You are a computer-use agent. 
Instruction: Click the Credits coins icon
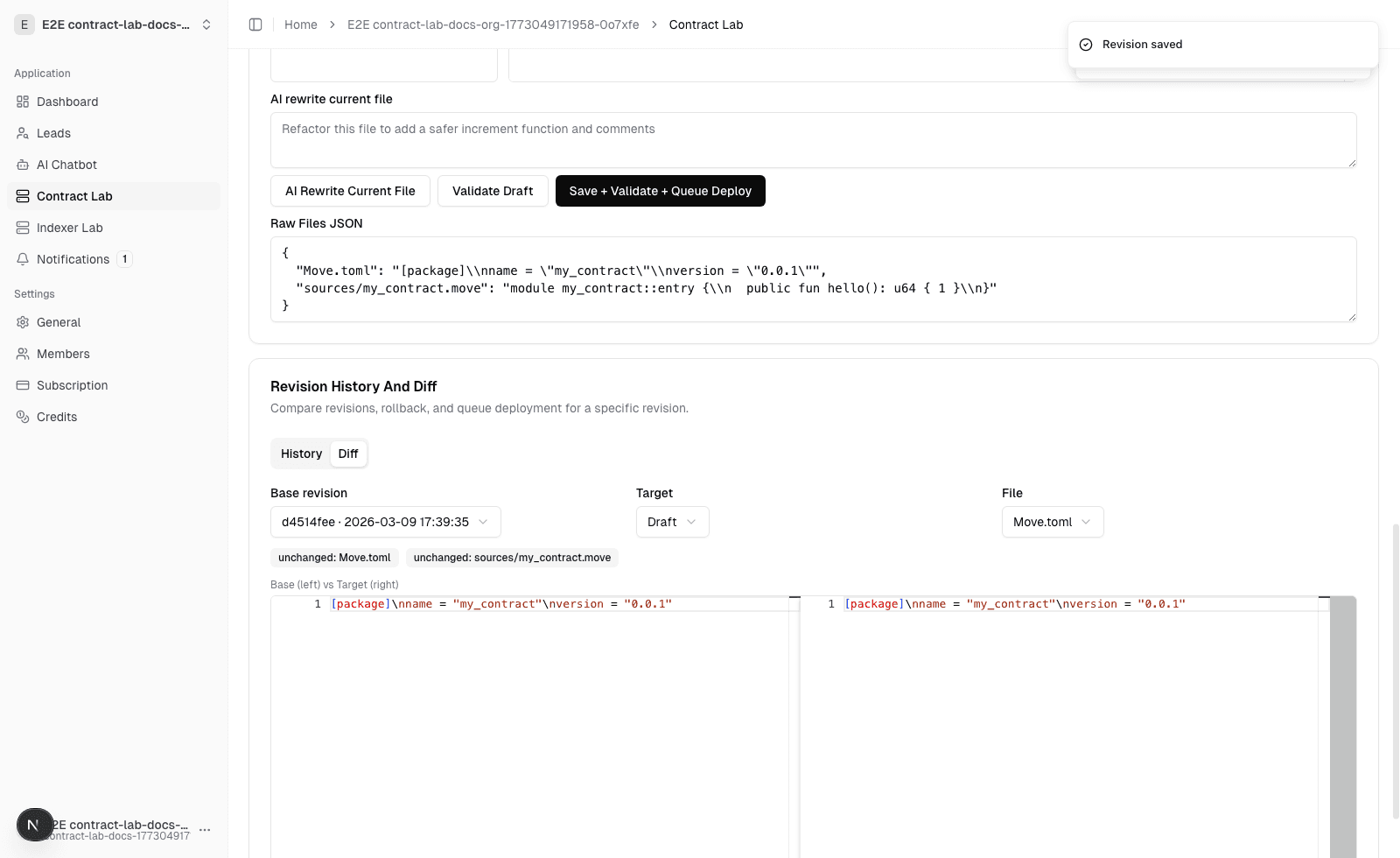pos(23,417)
